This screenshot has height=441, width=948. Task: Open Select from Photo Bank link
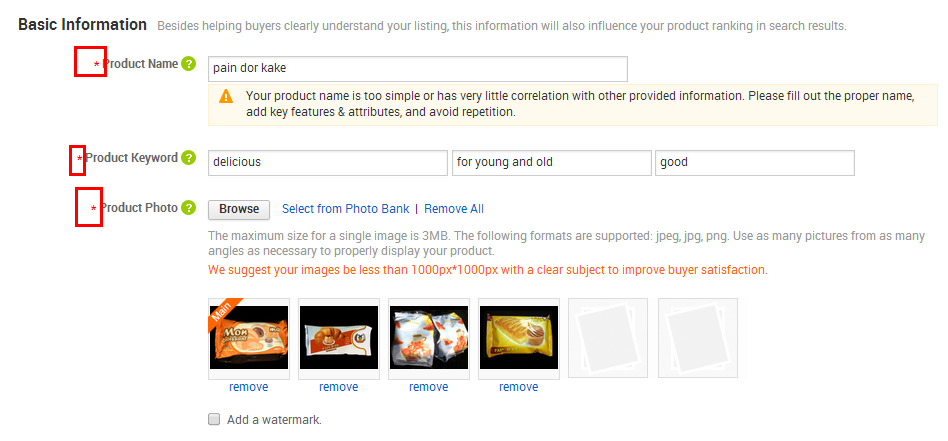[346, 209]
